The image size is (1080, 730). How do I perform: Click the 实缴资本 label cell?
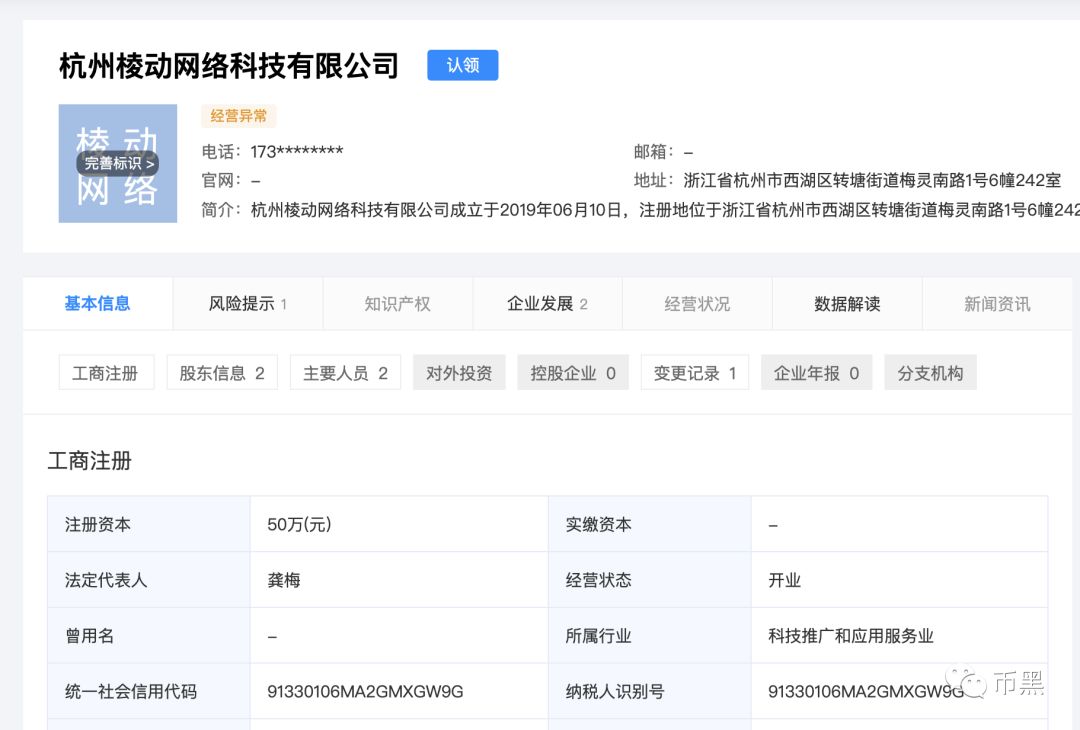click(x=650, y=524)
